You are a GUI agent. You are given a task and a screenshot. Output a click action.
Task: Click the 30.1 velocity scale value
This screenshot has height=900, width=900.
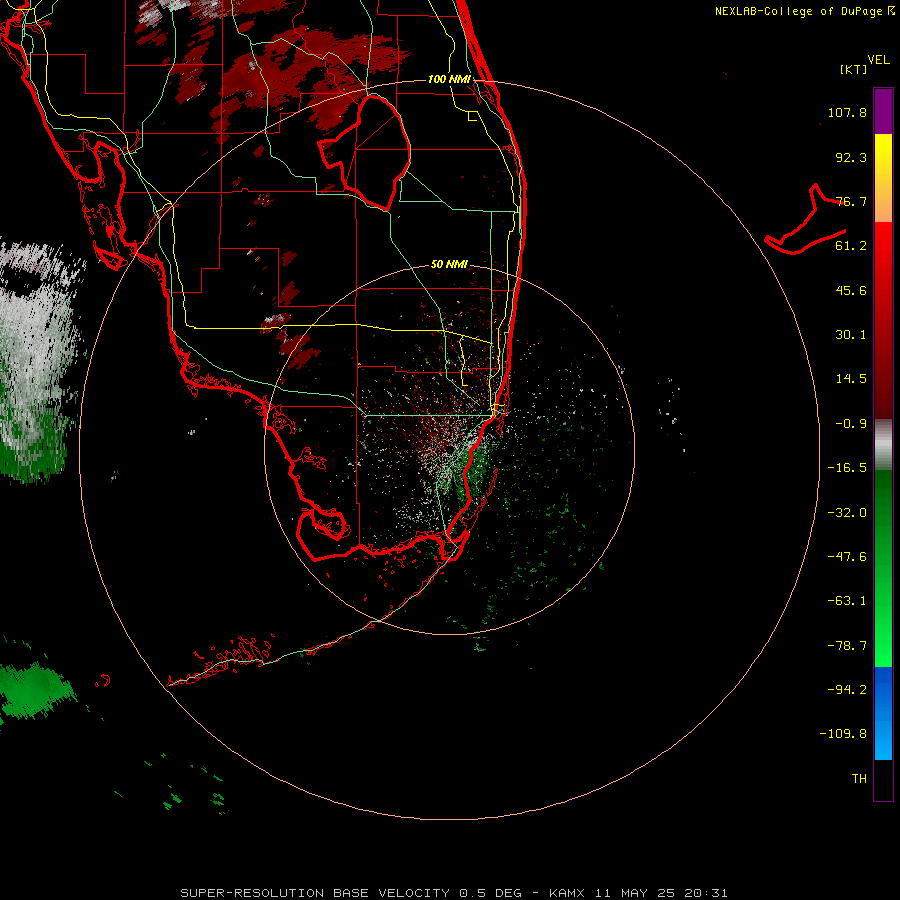(x=851, y=335)
